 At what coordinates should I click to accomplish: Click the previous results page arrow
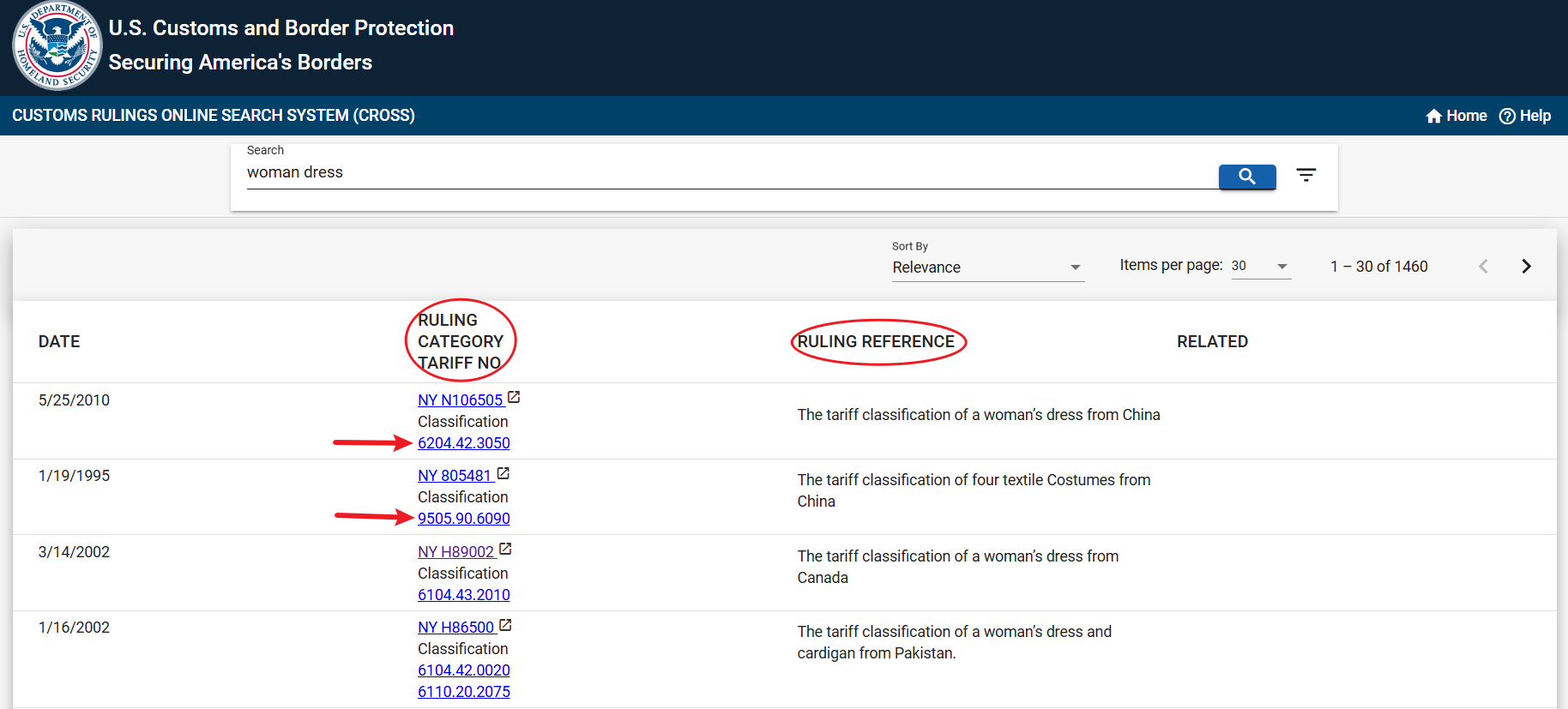point(1483,266)
